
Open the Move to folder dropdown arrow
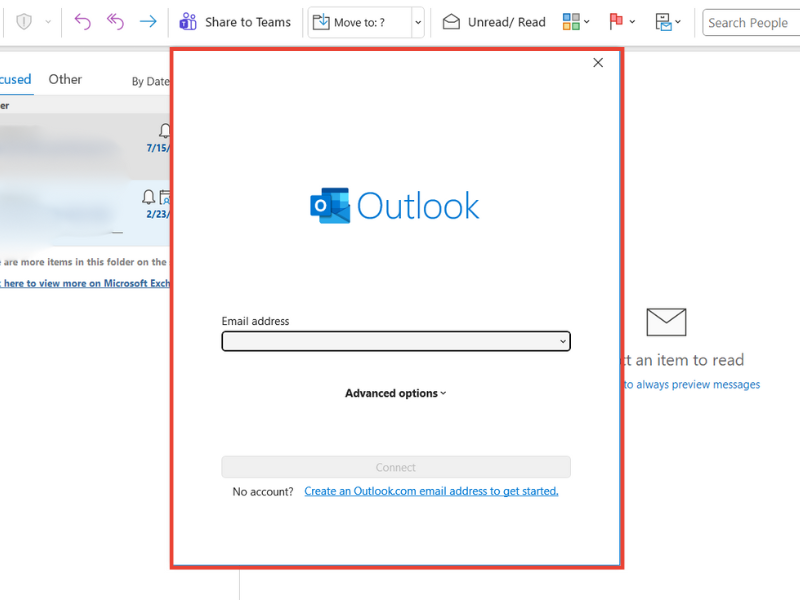(x=418, y=22)
